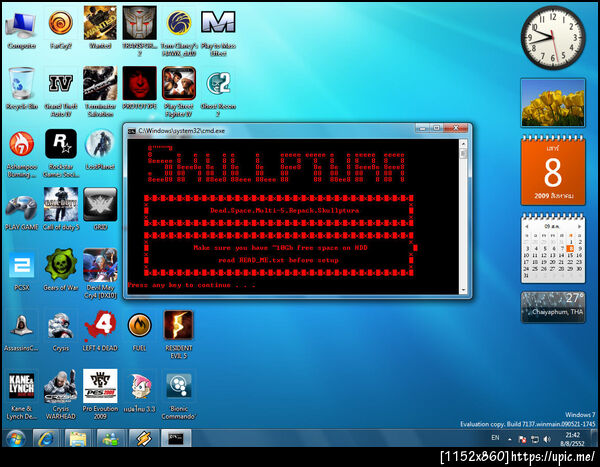Open taskbar clock showing 21:42
600x467 pixels.
tap(572, 439)
